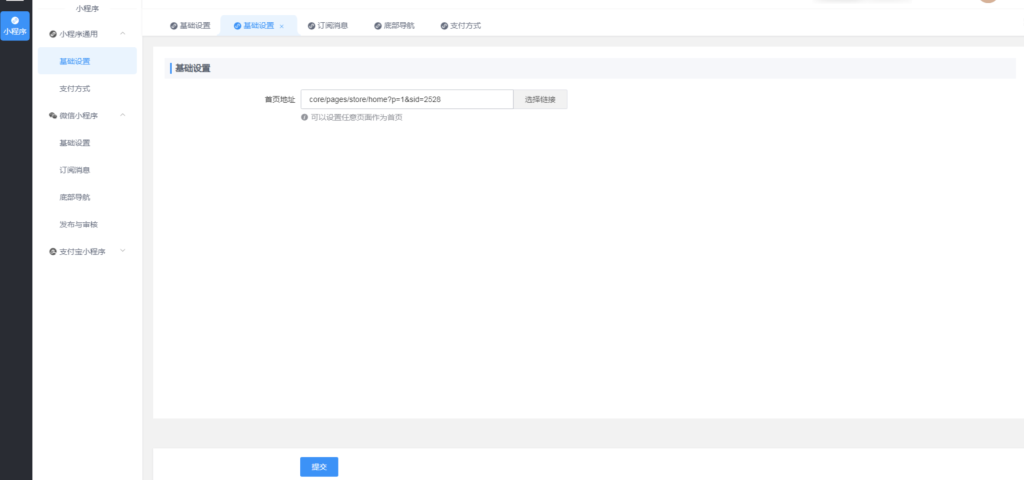Viewport: 1024px width, 480px height.
Task: Collapse the 小程序通用 group chevron
Action: pos(123,35)
